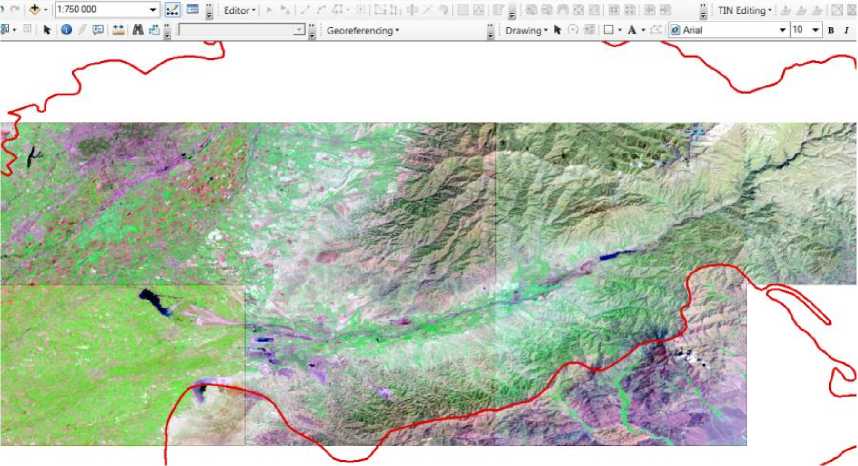Image resolution: width=858 pixels, height=466 pixels.
Task: Click the Add Data button
Action: click(34, 10)
